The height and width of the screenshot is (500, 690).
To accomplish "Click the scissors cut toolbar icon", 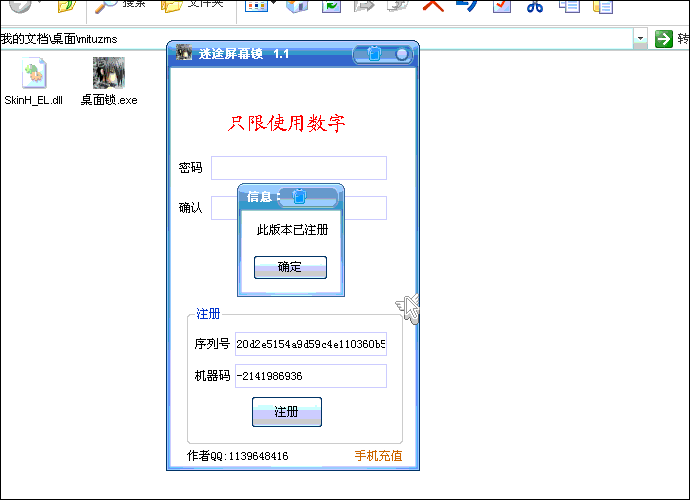I will (x=535, y=6).
